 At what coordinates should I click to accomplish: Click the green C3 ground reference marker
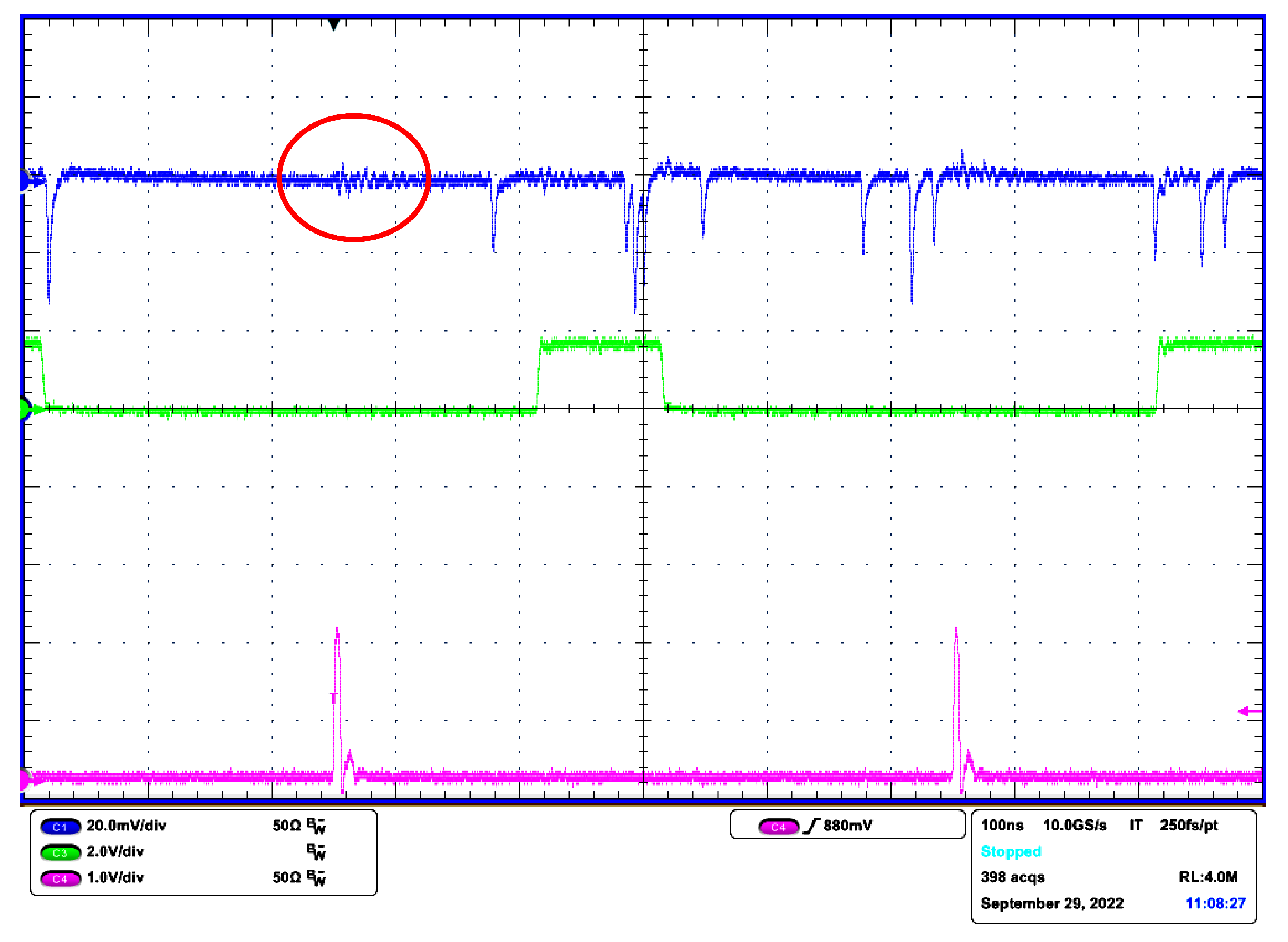(x=25, y=409)
